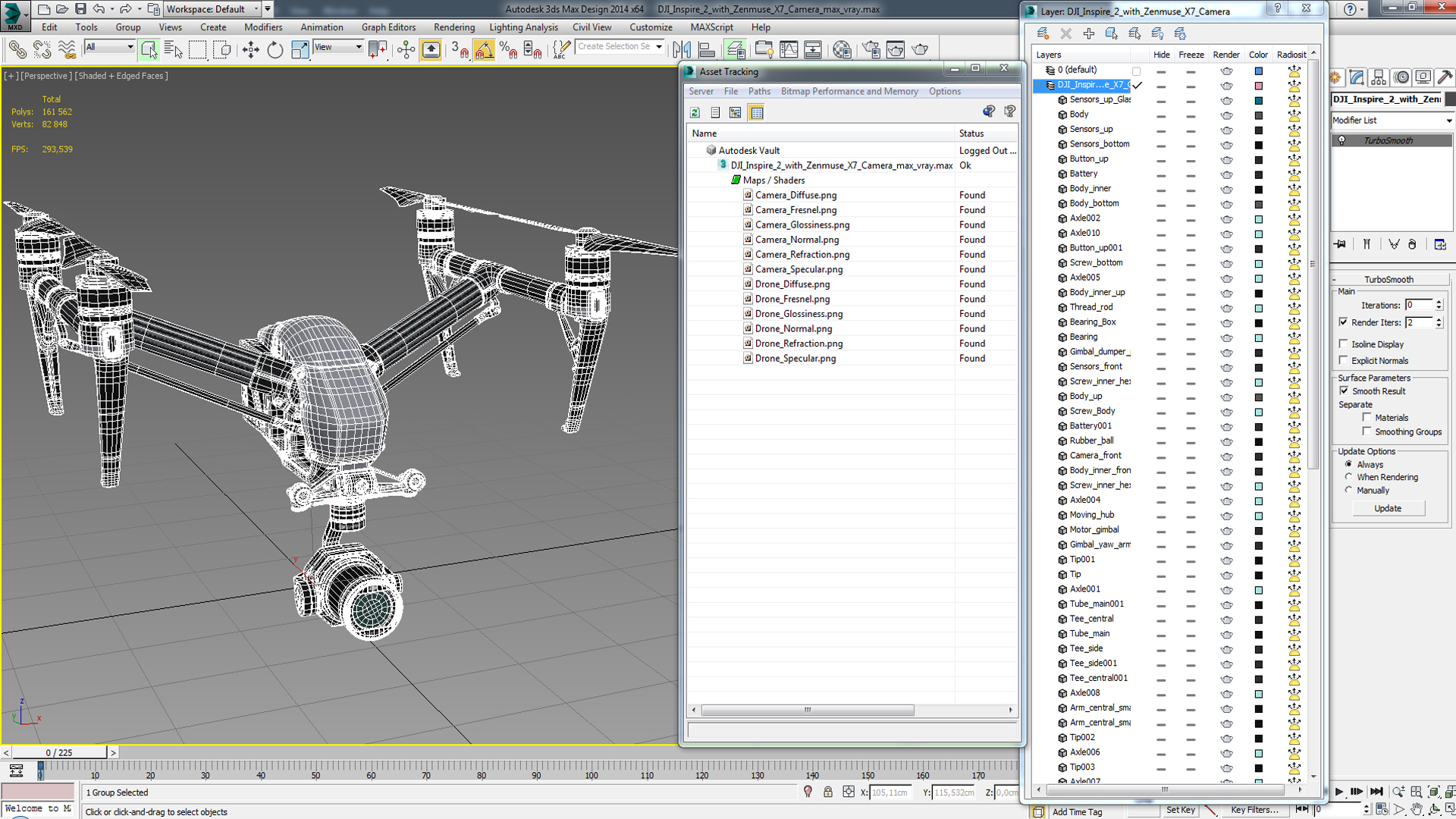This screenshot has height=819, width=1456.
Task: Enable the Isoline Display checkbox
Action: coord(1343,344)
